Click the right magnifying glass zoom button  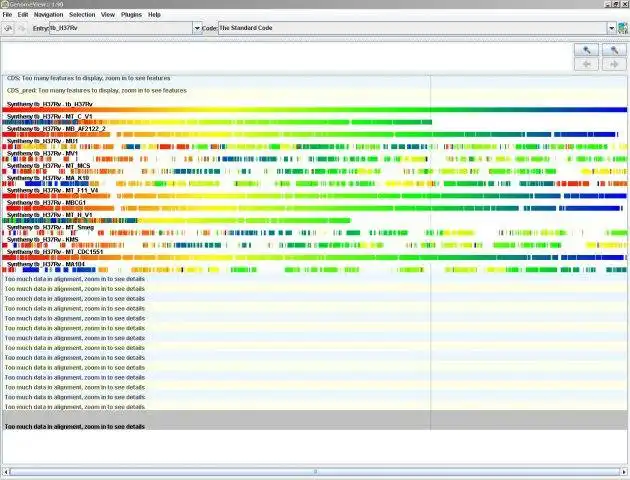coord(614,50)
